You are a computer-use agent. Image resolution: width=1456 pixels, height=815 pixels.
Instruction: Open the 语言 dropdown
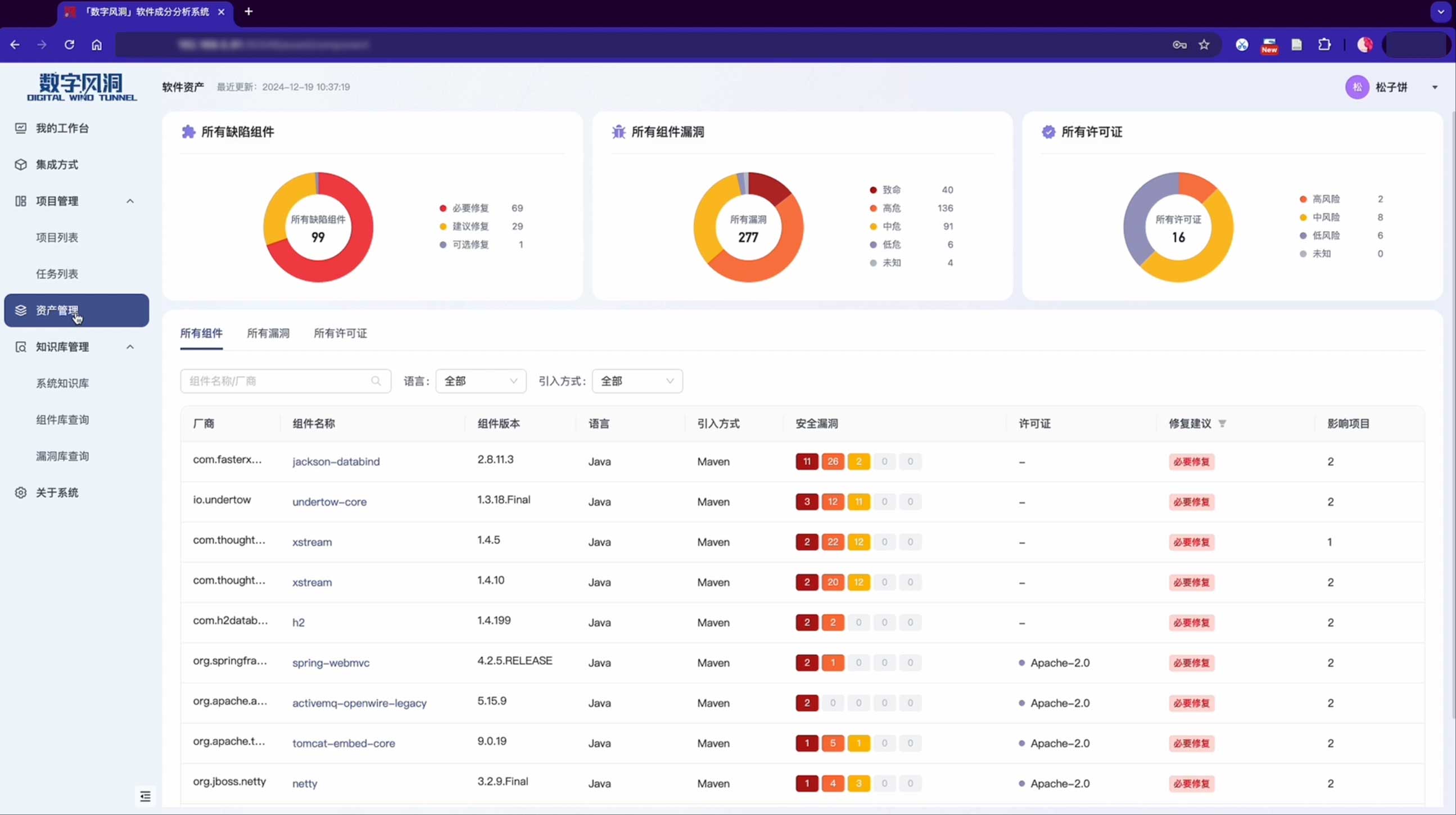coord(481,381)
